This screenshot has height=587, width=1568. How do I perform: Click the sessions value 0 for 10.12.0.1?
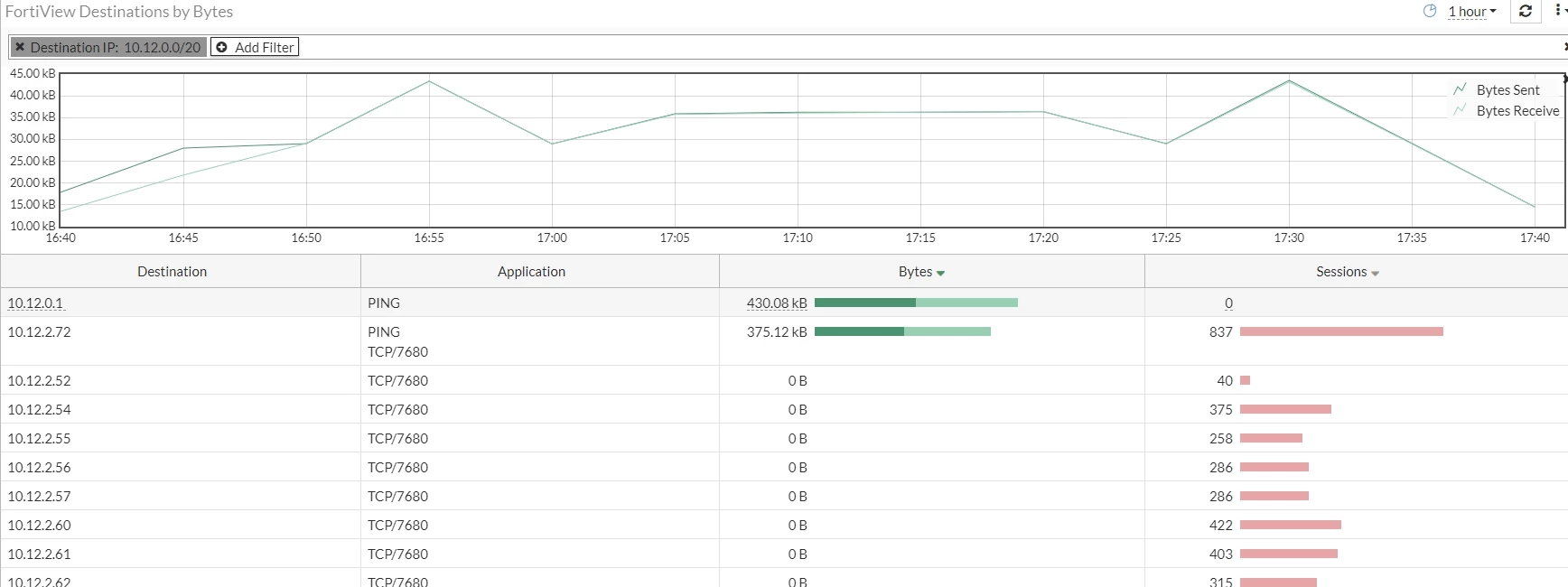point(1228,303)
